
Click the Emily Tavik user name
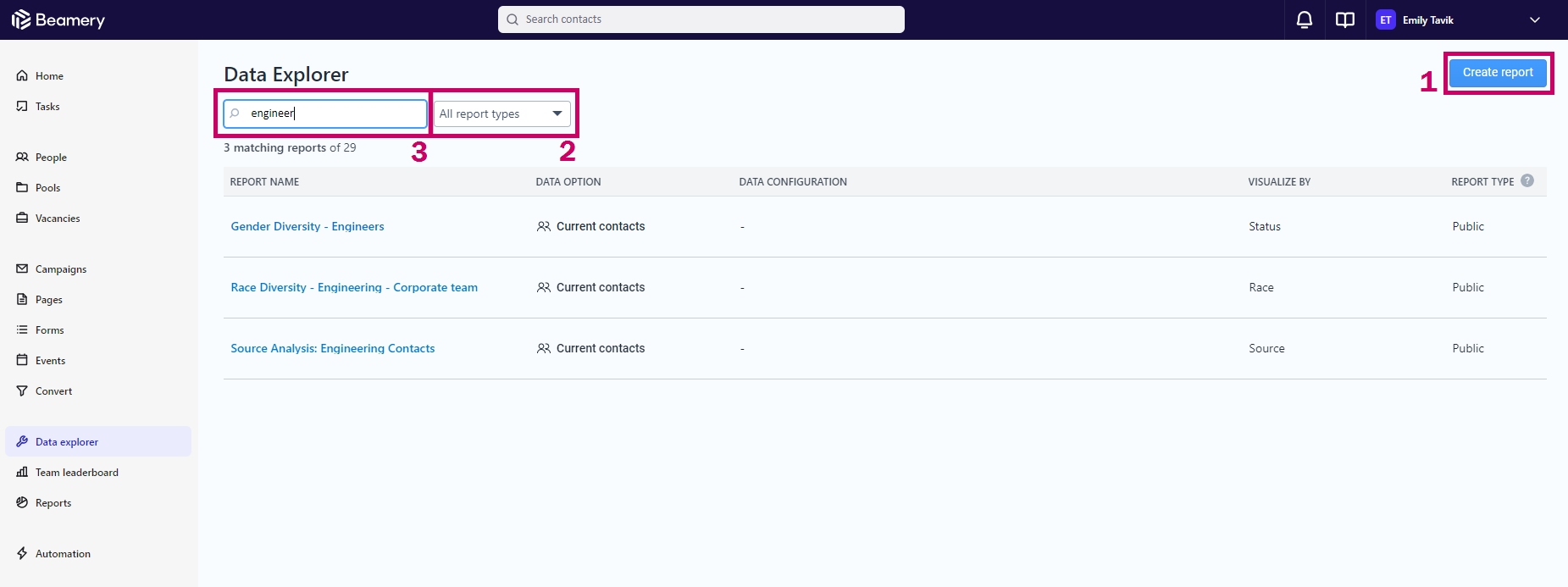tap(1428, 19)
